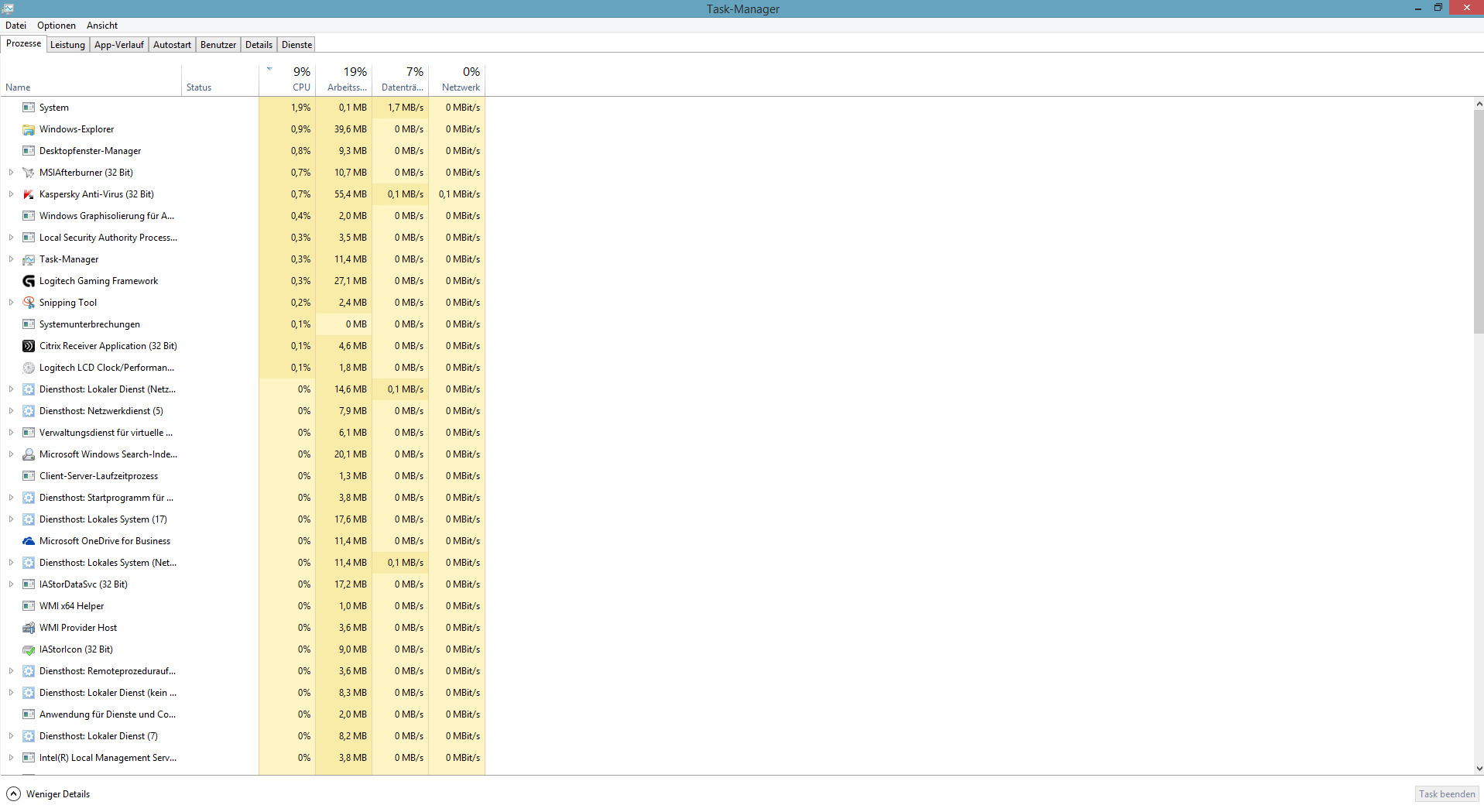Click the scrollbar up arrow
The image size is (1484, 812).
[x=1479, y=104]
